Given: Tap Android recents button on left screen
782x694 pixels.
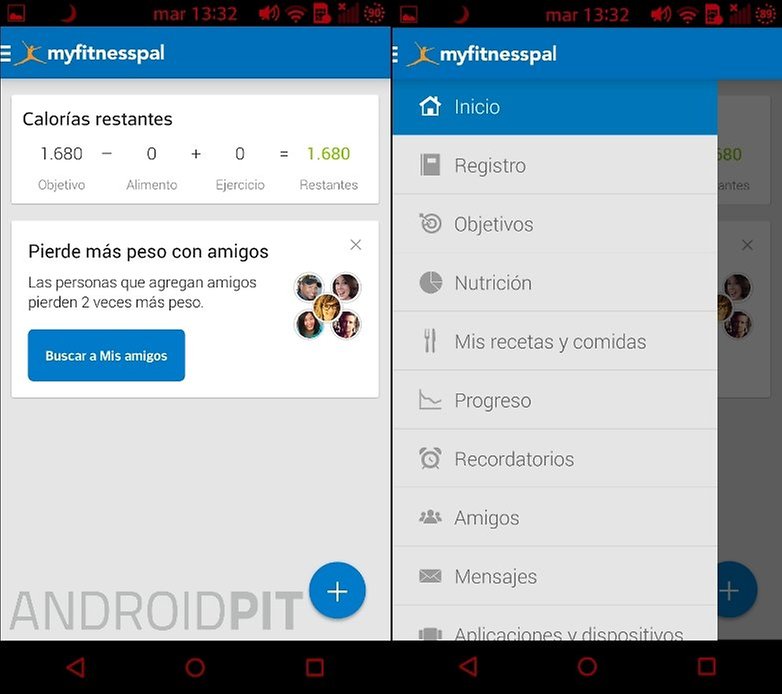Looking at the screenshot, I should [315, 667].
